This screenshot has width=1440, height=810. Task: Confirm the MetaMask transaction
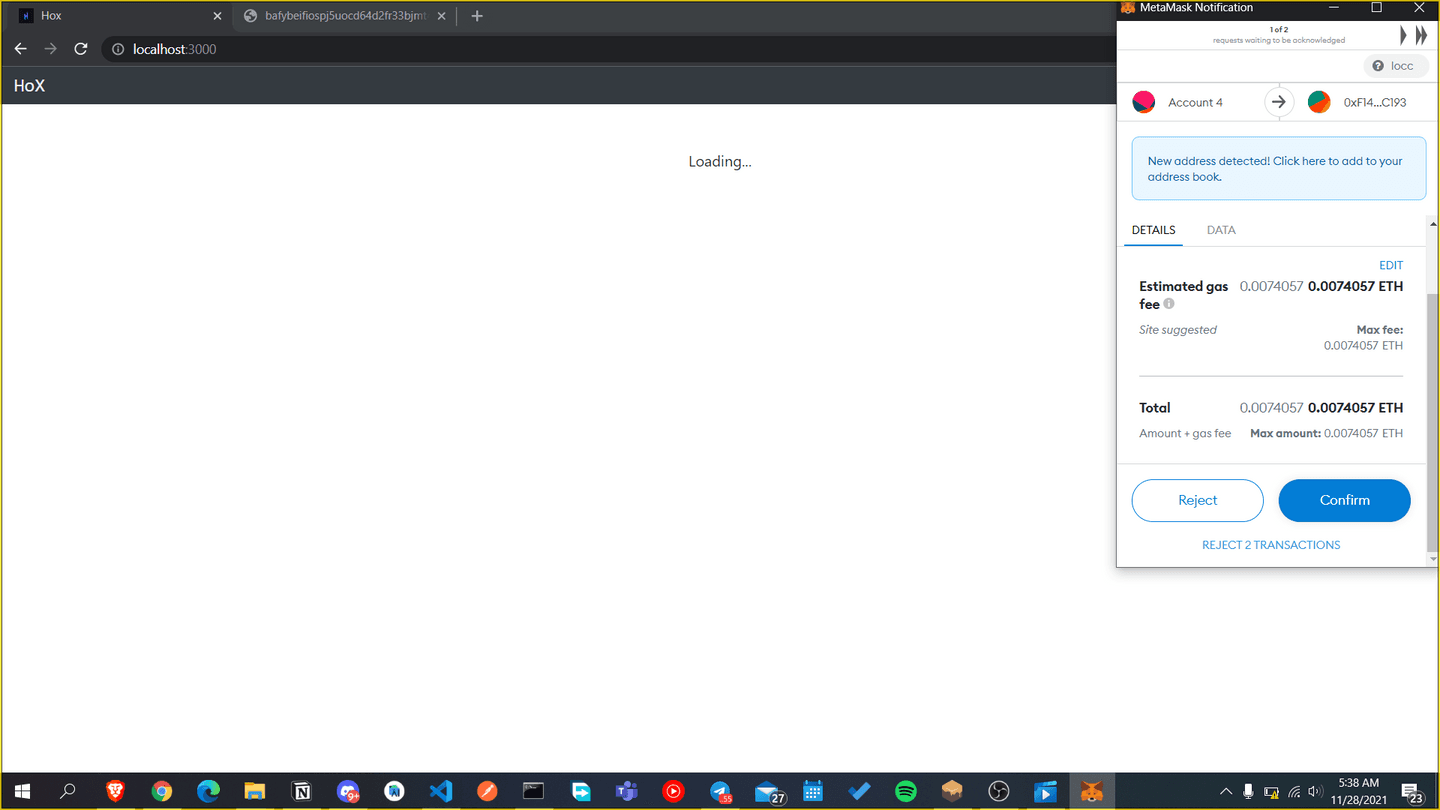tap(1344, 500)
